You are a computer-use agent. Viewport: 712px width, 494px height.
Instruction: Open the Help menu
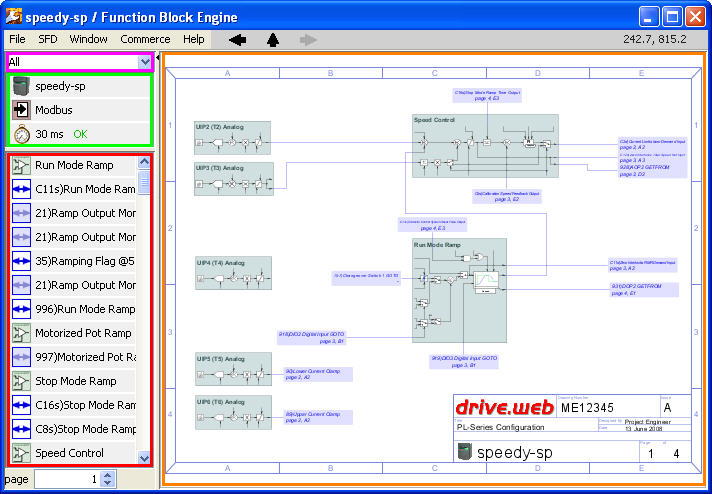click(193, 40)
